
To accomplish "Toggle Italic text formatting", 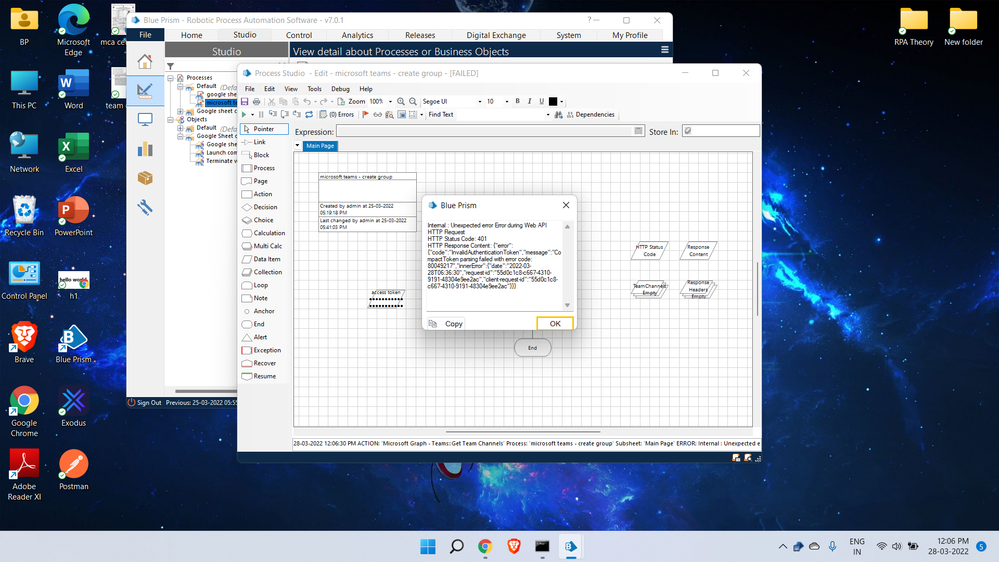I will pos(529,101).
